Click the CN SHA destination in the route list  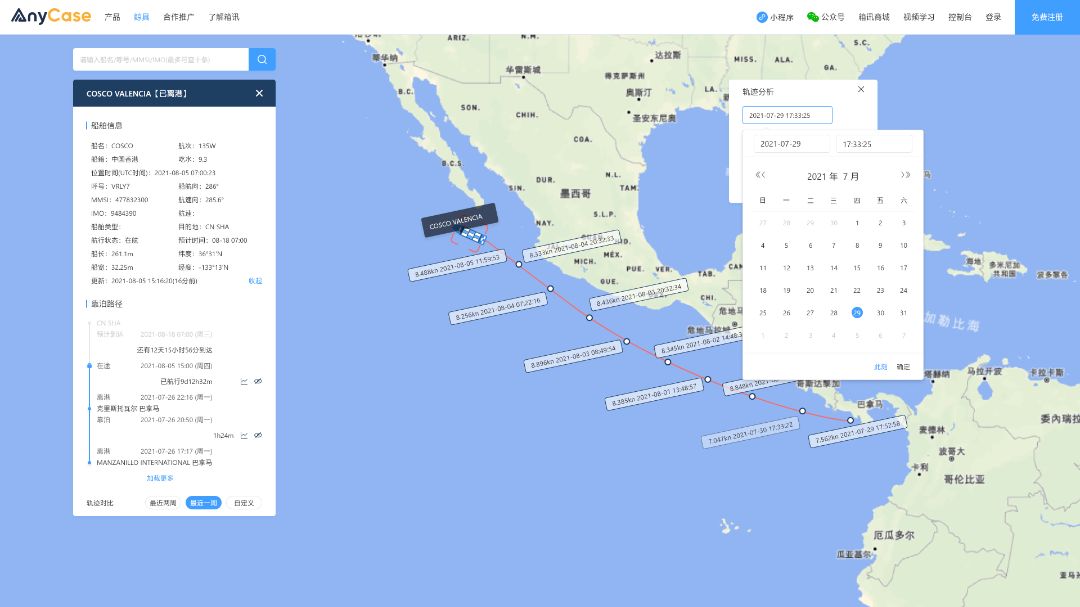point(108,323)
